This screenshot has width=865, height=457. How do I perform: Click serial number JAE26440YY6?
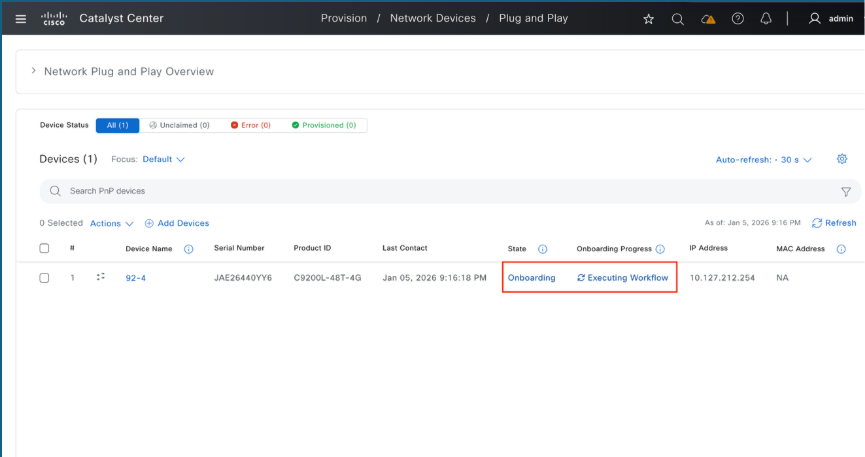tap(243, 278)
